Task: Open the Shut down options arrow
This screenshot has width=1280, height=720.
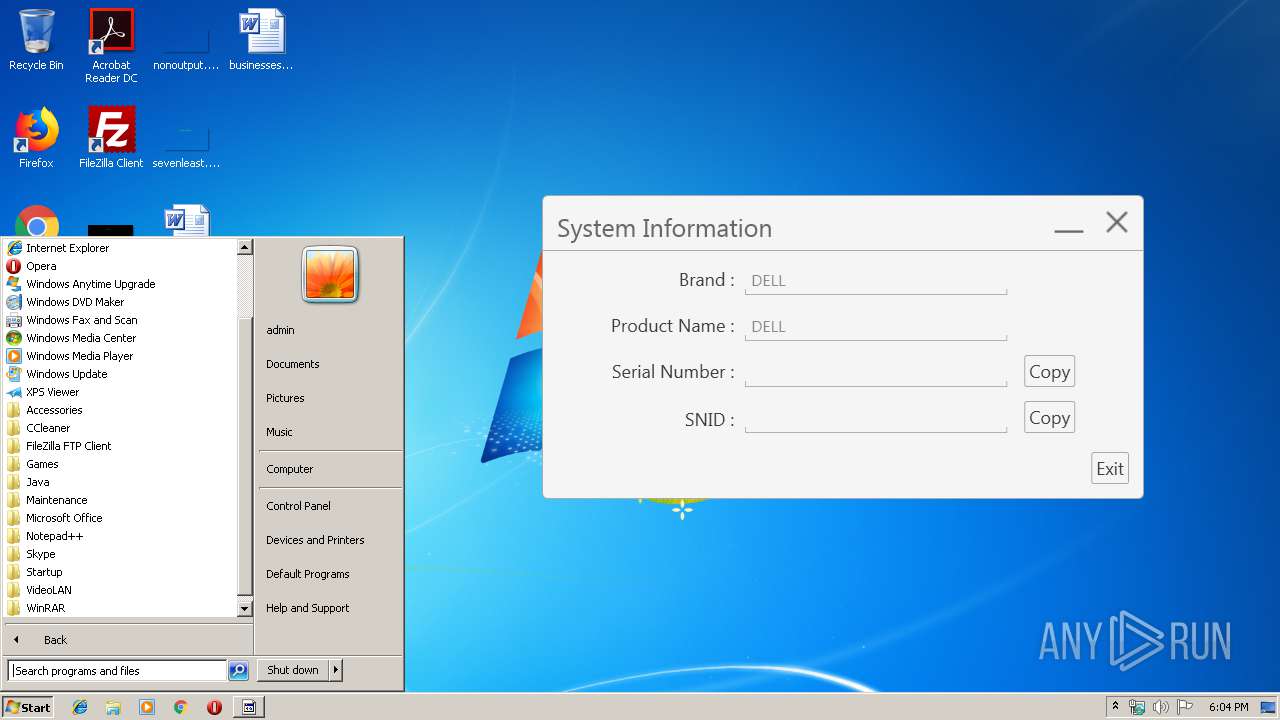Action: [336, 670]
